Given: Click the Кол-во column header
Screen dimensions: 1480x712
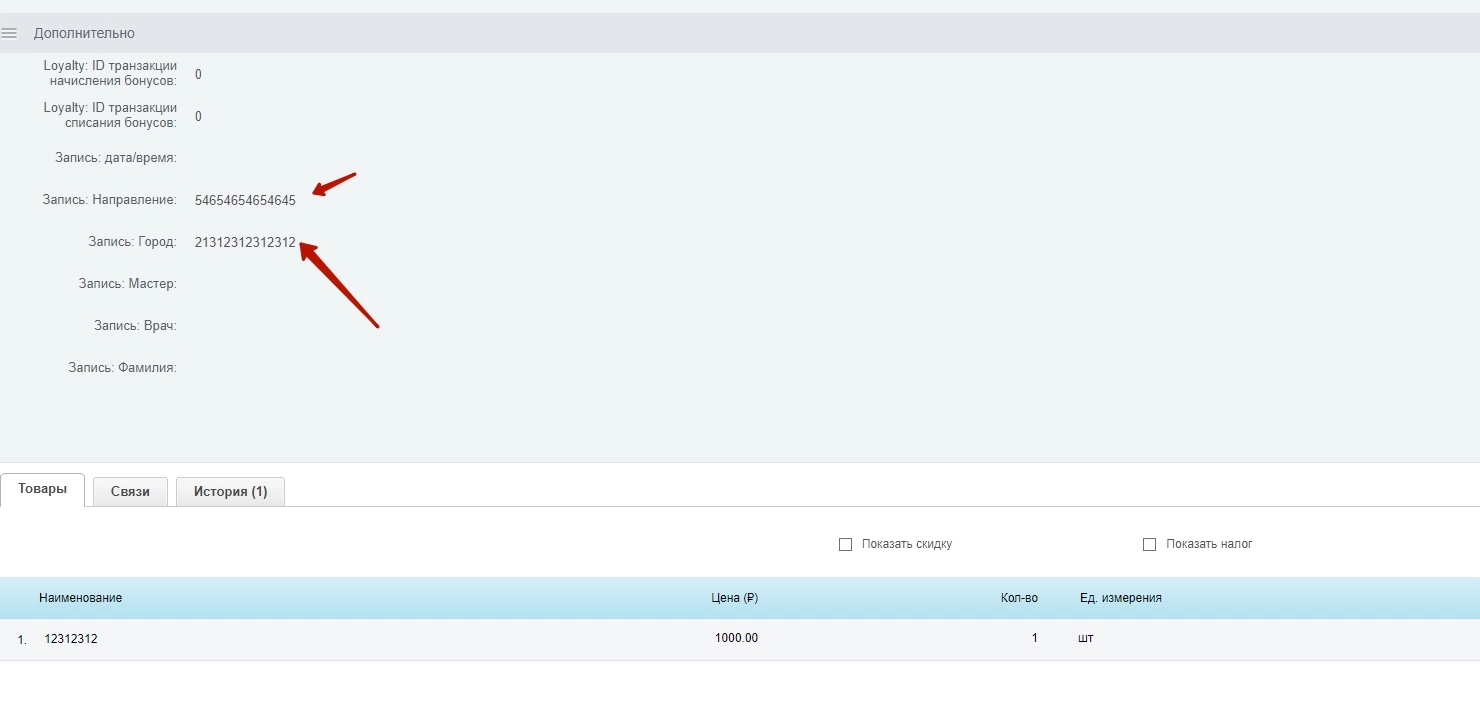Looking at the screenshot, I should 1019,598.
